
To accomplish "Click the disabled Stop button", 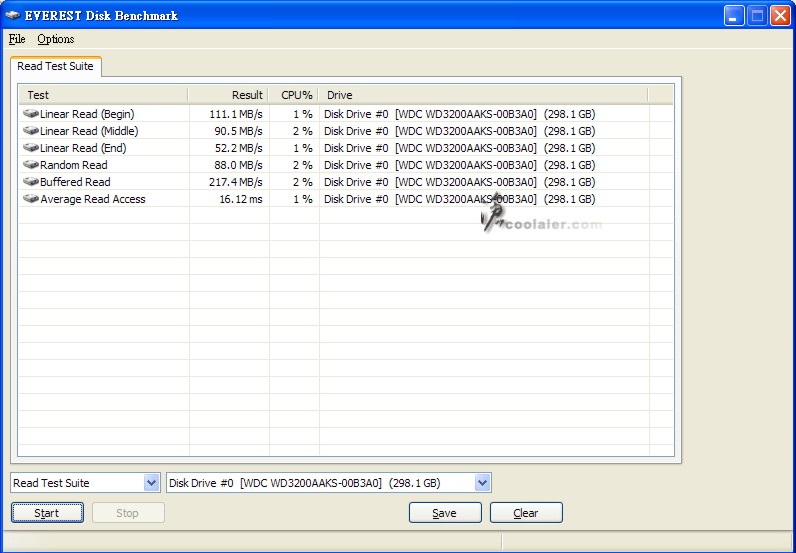I will (128, 513).
